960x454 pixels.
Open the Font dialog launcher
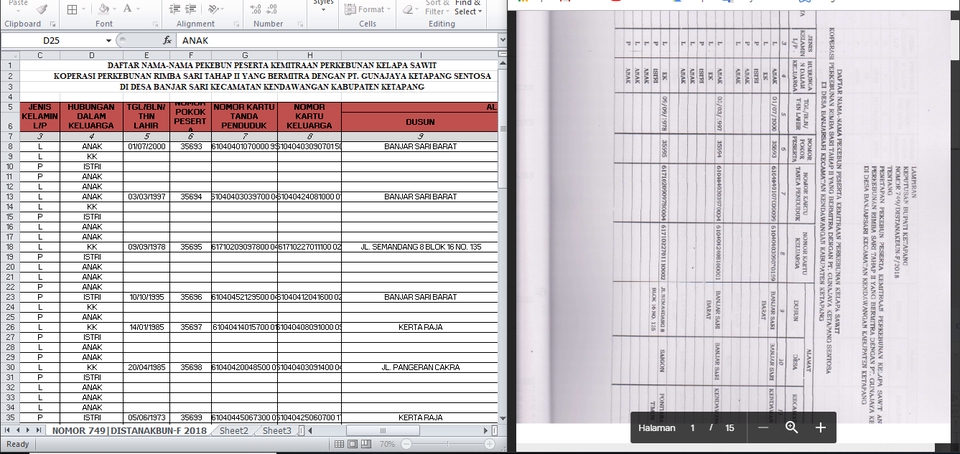click(x=156, y=24)
